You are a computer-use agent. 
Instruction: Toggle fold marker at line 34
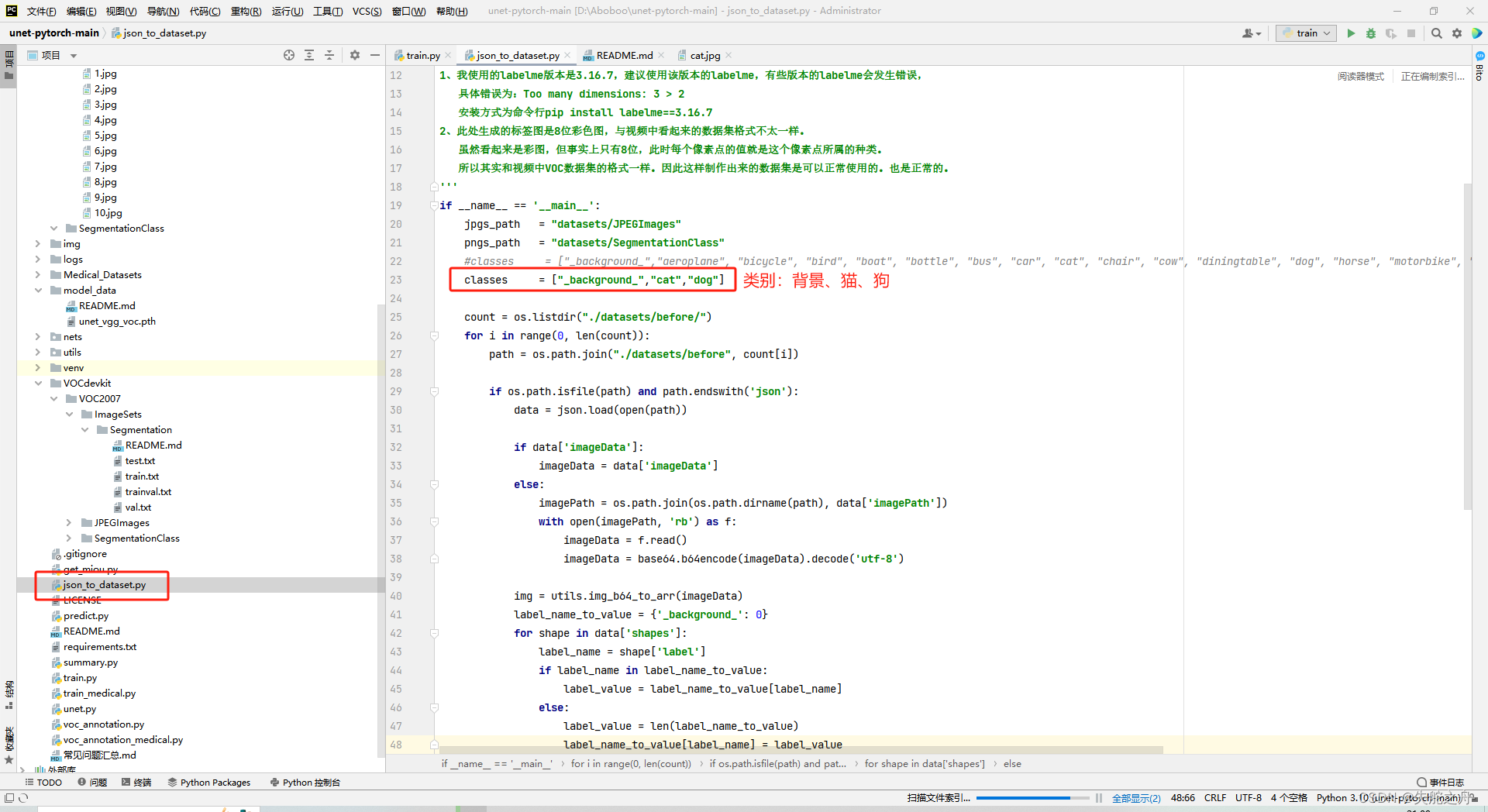[x=434, y=484]
